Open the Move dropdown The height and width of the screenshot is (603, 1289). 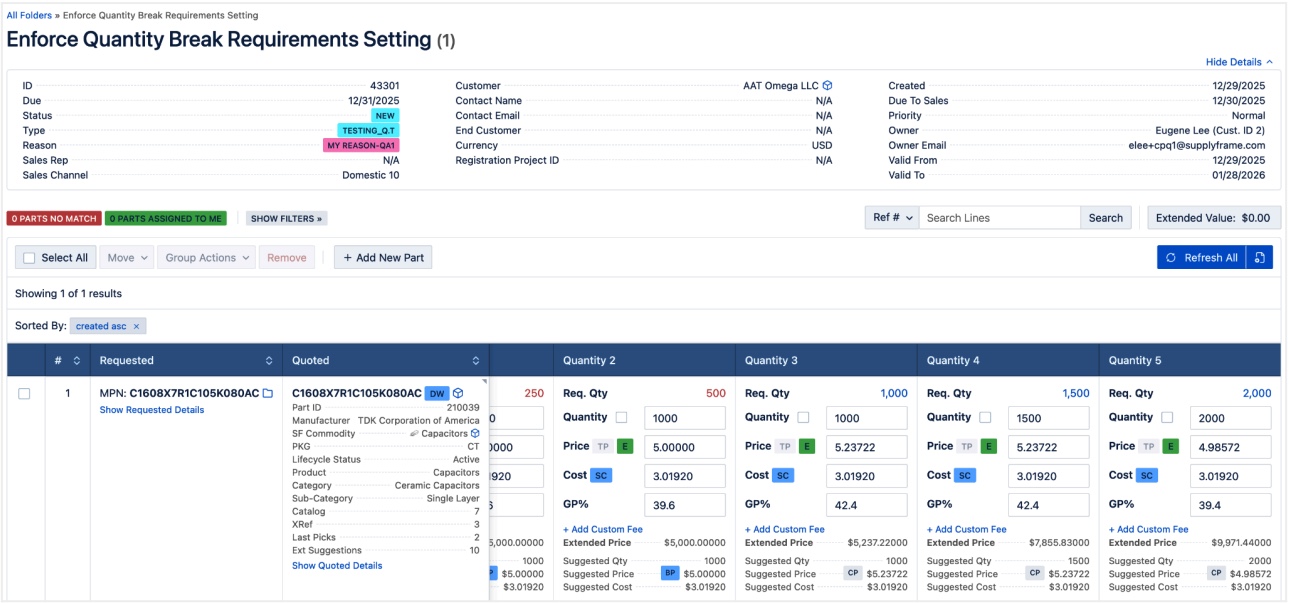pos(128,258)
